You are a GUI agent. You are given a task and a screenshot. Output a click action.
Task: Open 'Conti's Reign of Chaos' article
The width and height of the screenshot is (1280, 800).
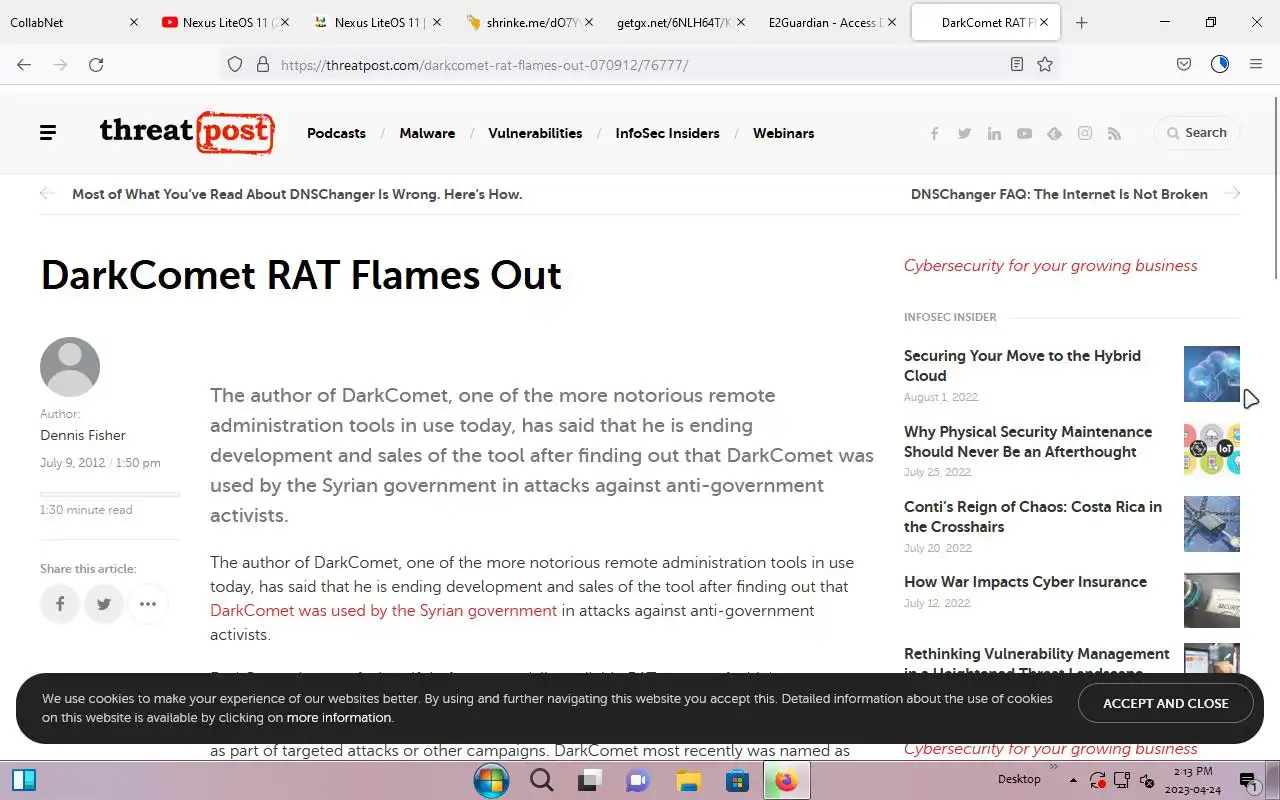point(1033,517)
